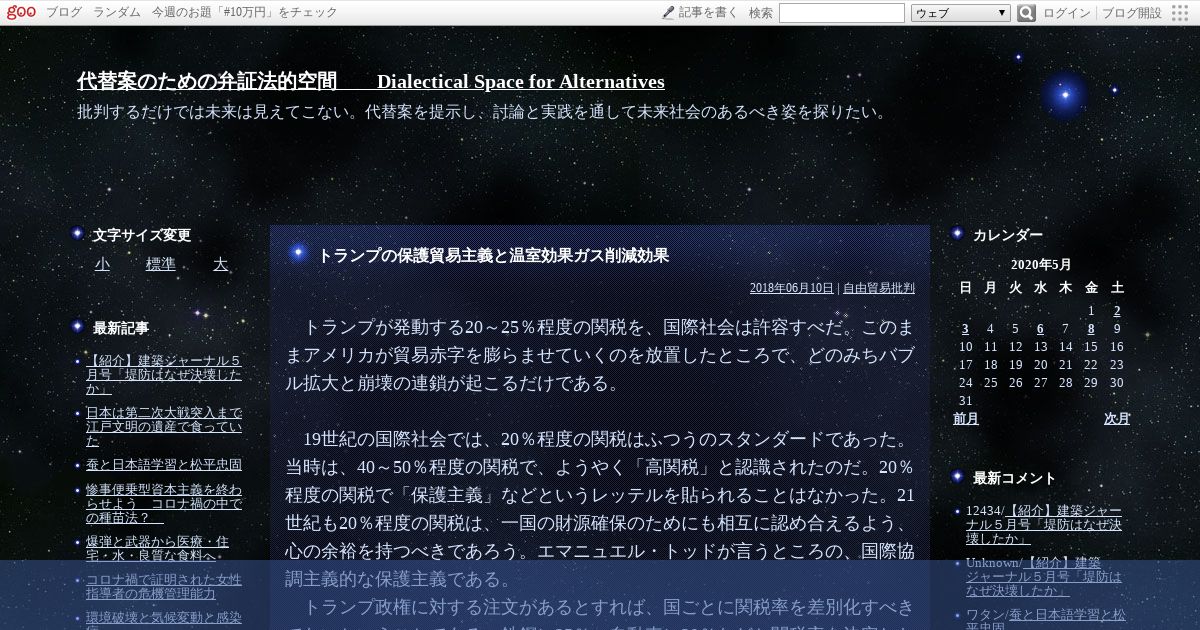The width and height of the screenshot is (1200, 630).
Task: Click the 最新記事 heading
Action: point(120,328)
